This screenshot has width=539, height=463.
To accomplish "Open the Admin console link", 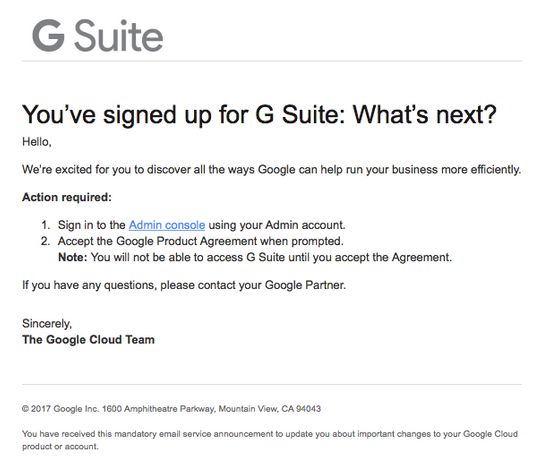I will click(x=167, y=225).
